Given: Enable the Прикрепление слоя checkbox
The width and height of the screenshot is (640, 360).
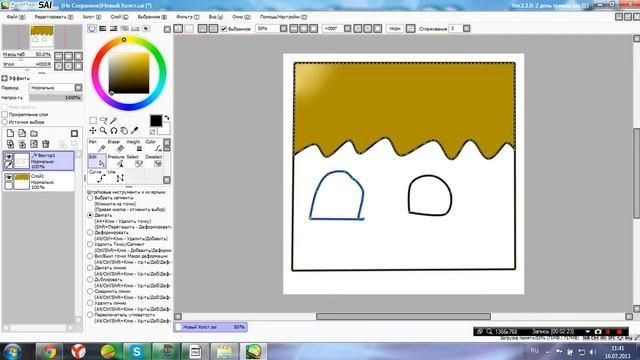Looking at the screenshot, I should tap(5, 115).
